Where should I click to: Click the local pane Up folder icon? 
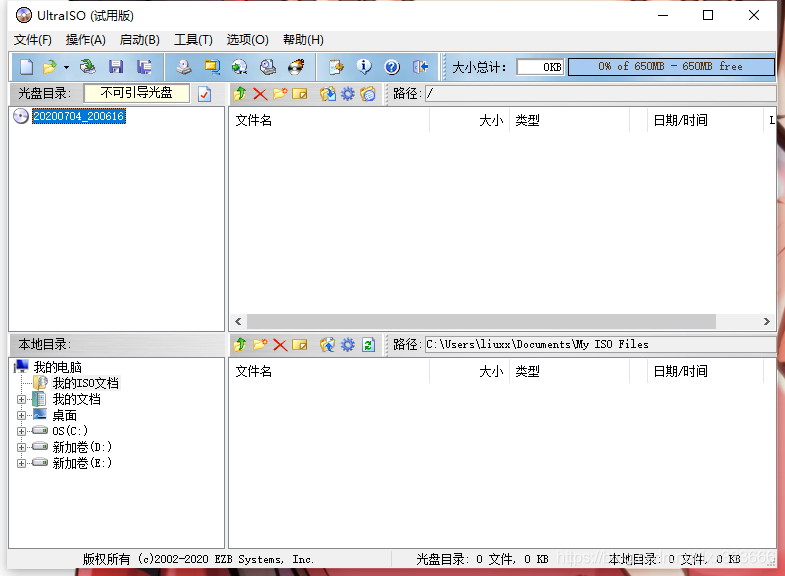coord(240,344)
